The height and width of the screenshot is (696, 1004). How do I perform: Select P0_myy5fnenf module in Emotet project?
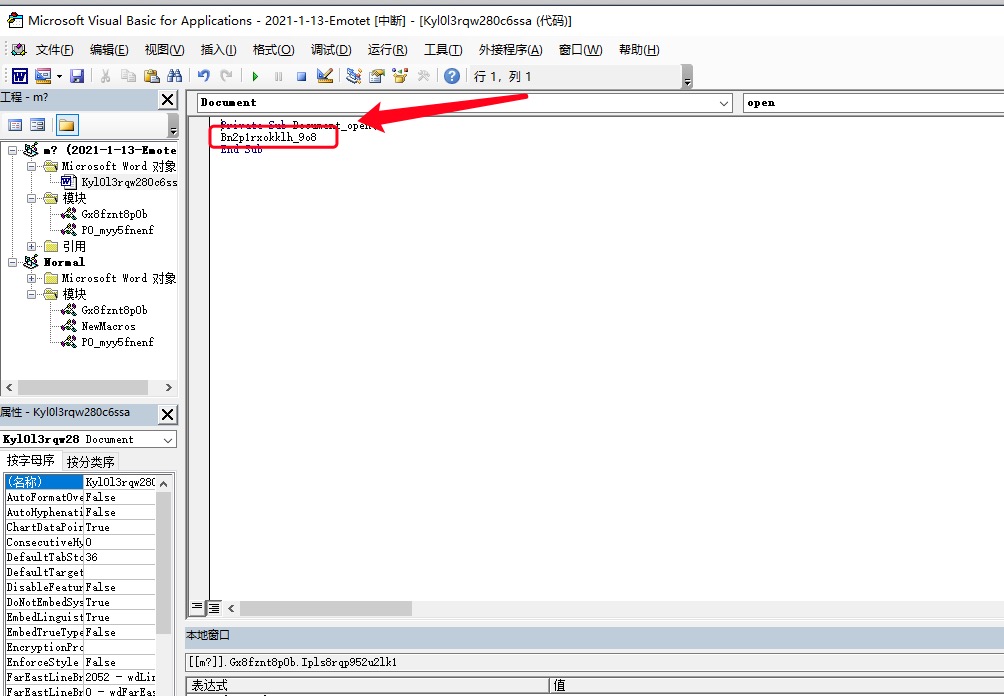117,231
